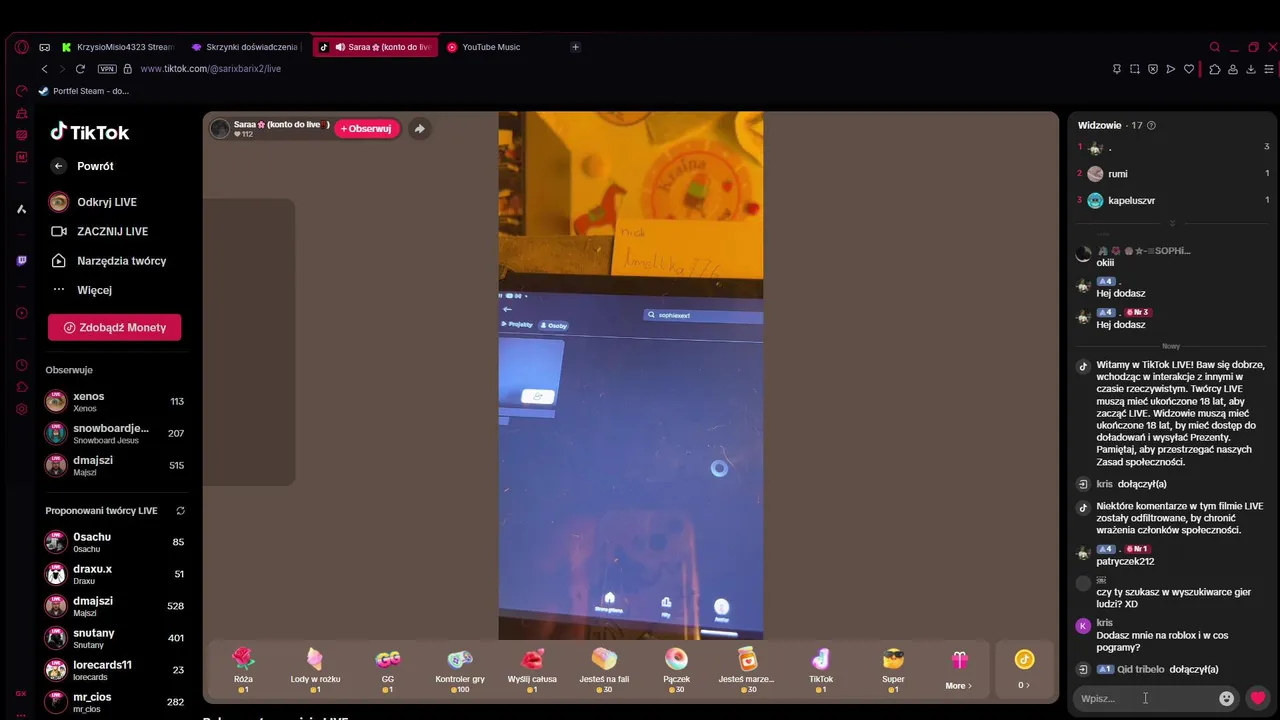
Task: Switch to YouTube Music tab
Action: (490, 47)
